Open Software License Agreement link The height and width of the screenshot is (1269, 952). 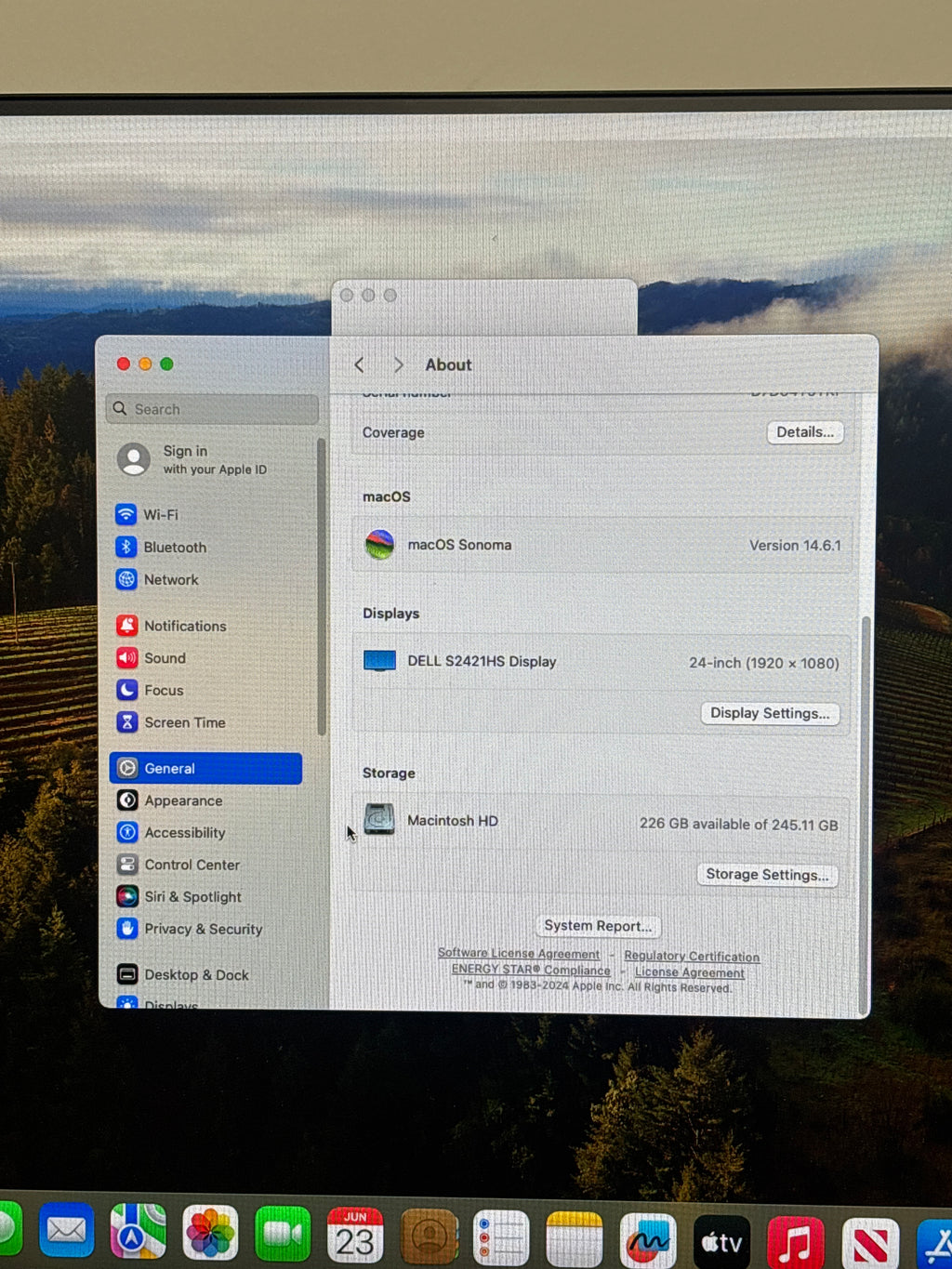519,953
